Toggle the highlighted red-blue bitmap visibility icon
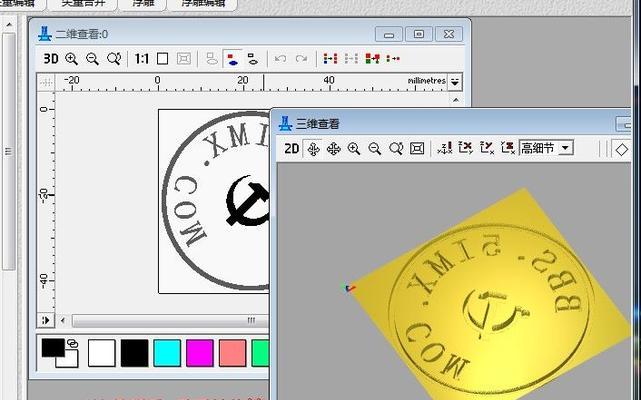The height and width of the screenshot is (400, 641). pyautogui.click(x=233, y=59)
